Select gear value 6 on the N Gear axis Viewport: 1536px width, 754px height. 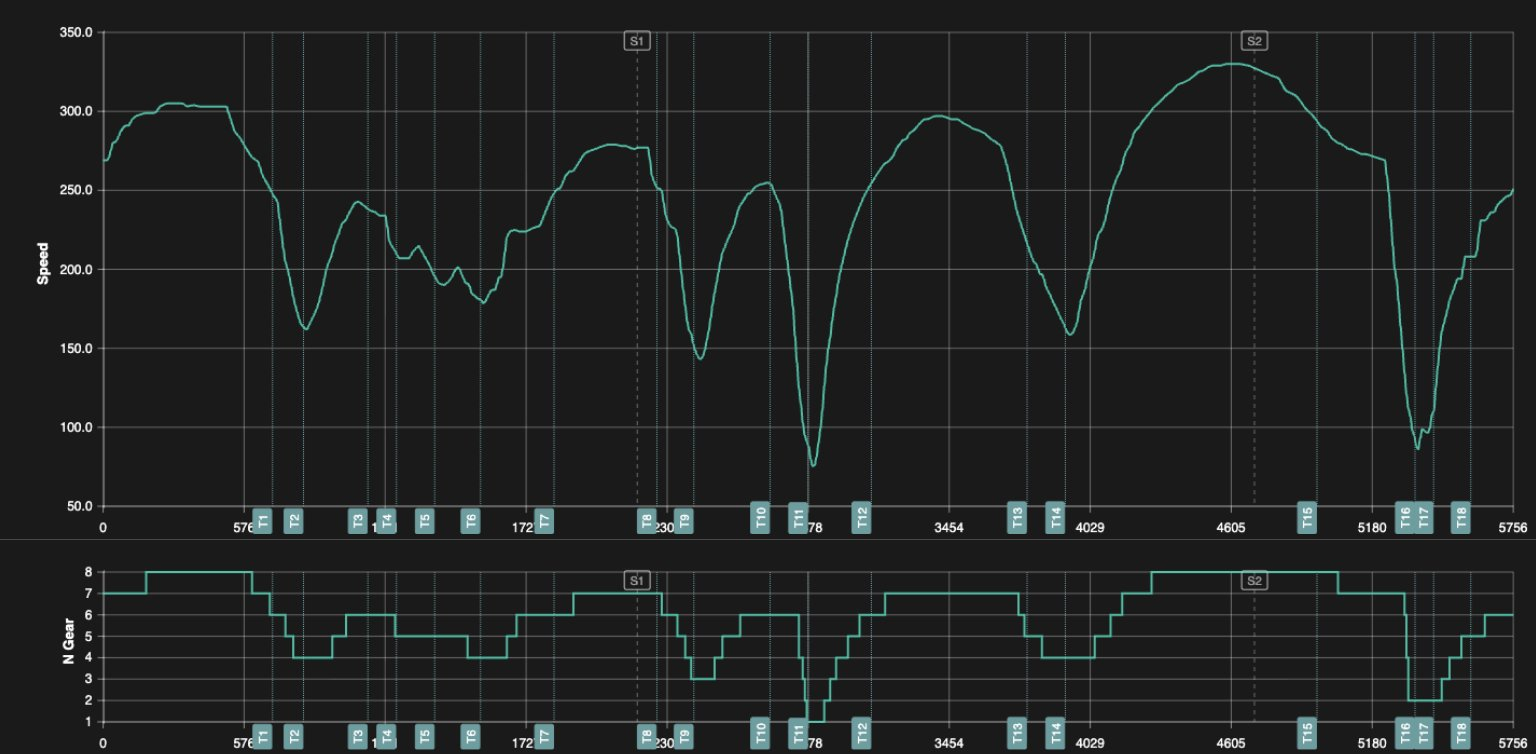click(89, 615)
